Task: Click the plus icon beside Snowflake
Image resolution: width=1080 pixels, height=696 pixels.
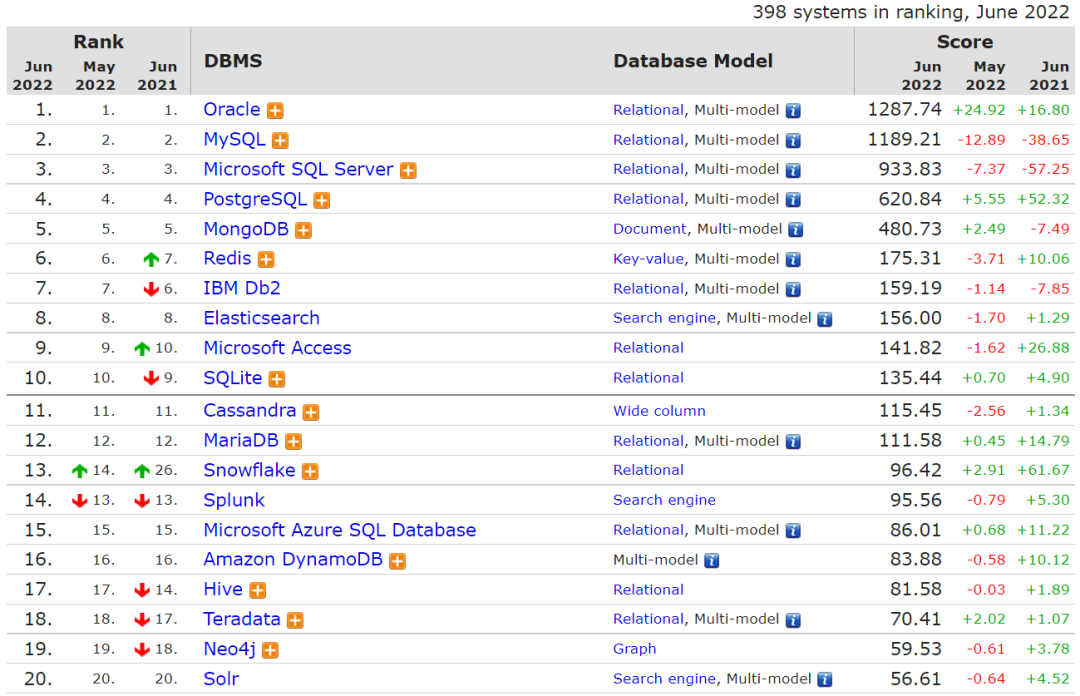Action: [310, 471]
